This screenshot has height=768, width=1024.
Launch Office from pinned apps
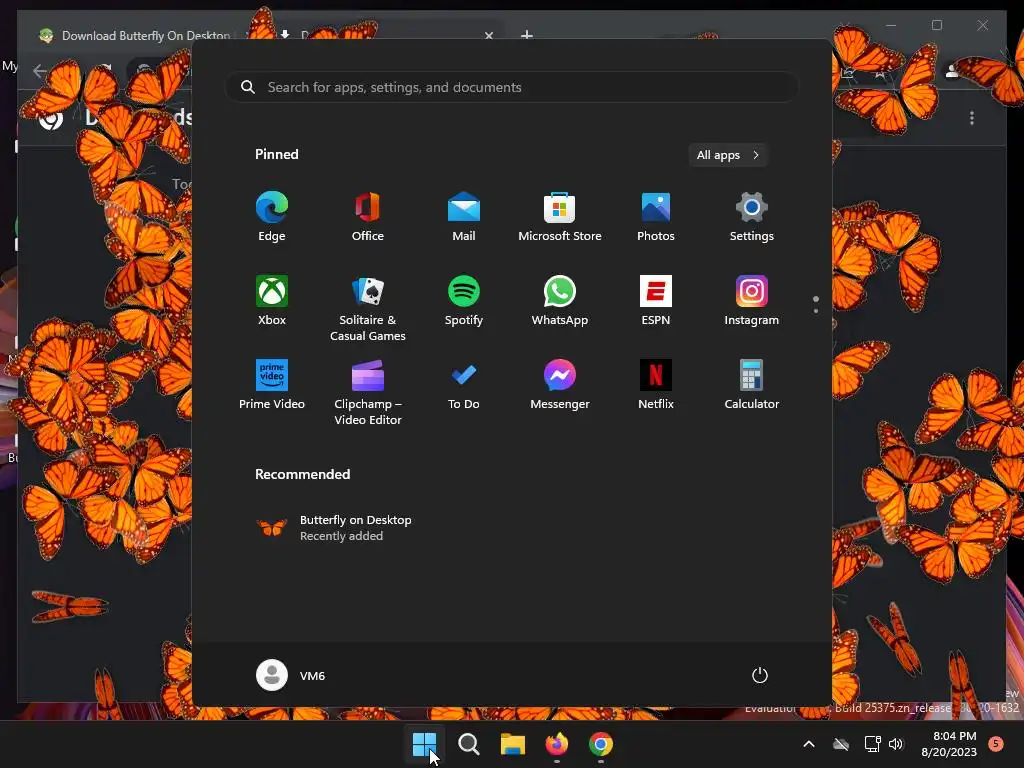[x=368, y=217]
